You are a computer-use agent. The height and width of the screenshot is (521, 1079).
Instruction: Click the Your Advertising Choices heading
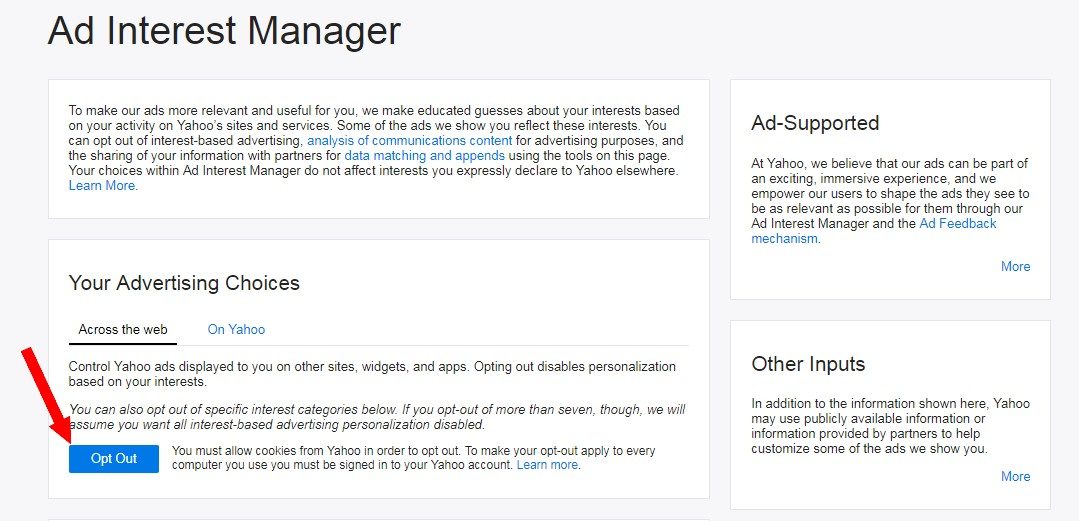click(184, 283)
